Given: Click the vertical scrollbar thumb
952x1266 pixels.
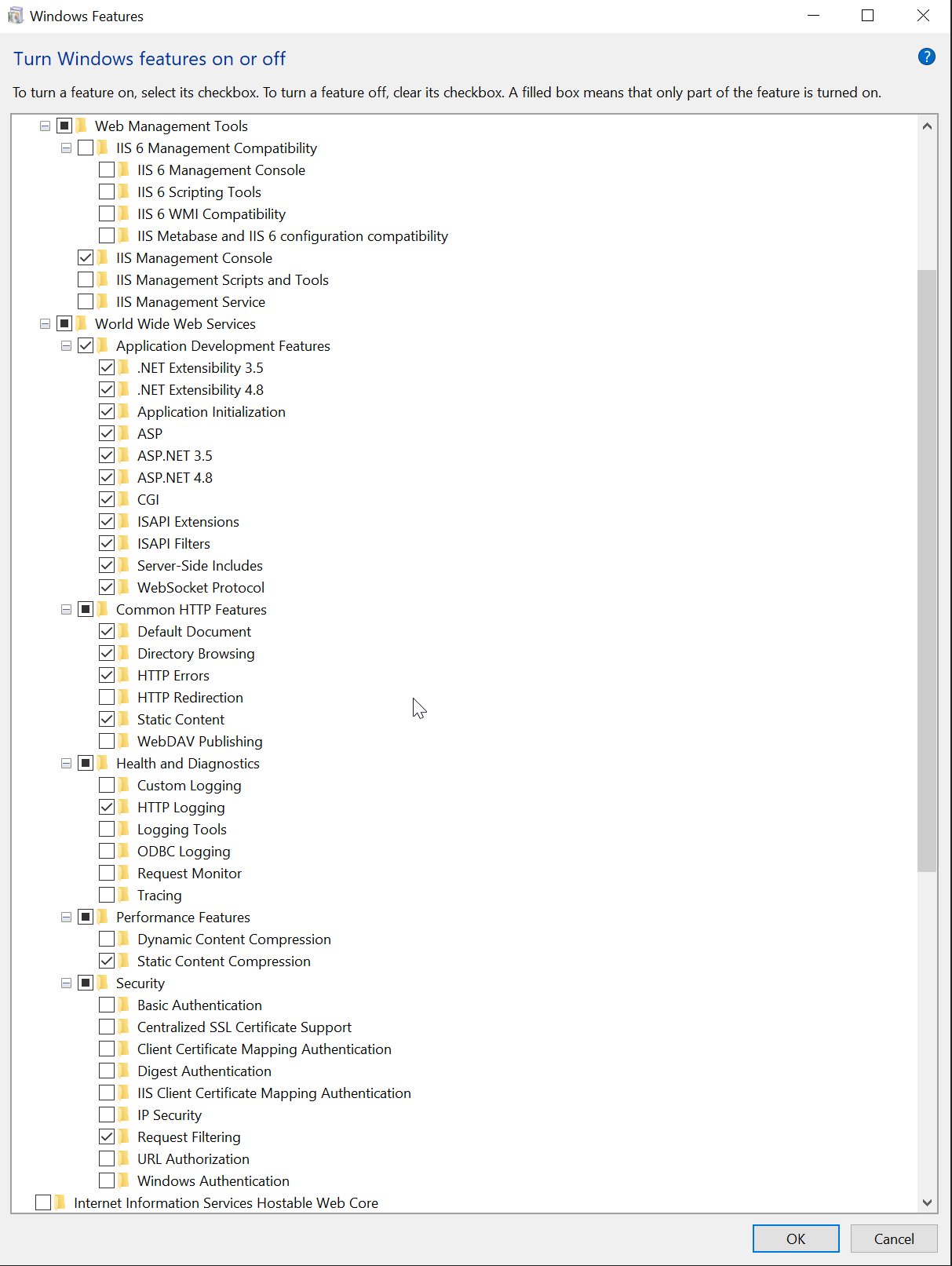Looking at the screenshot, I should pyautogui.click(x=927, y=571).
